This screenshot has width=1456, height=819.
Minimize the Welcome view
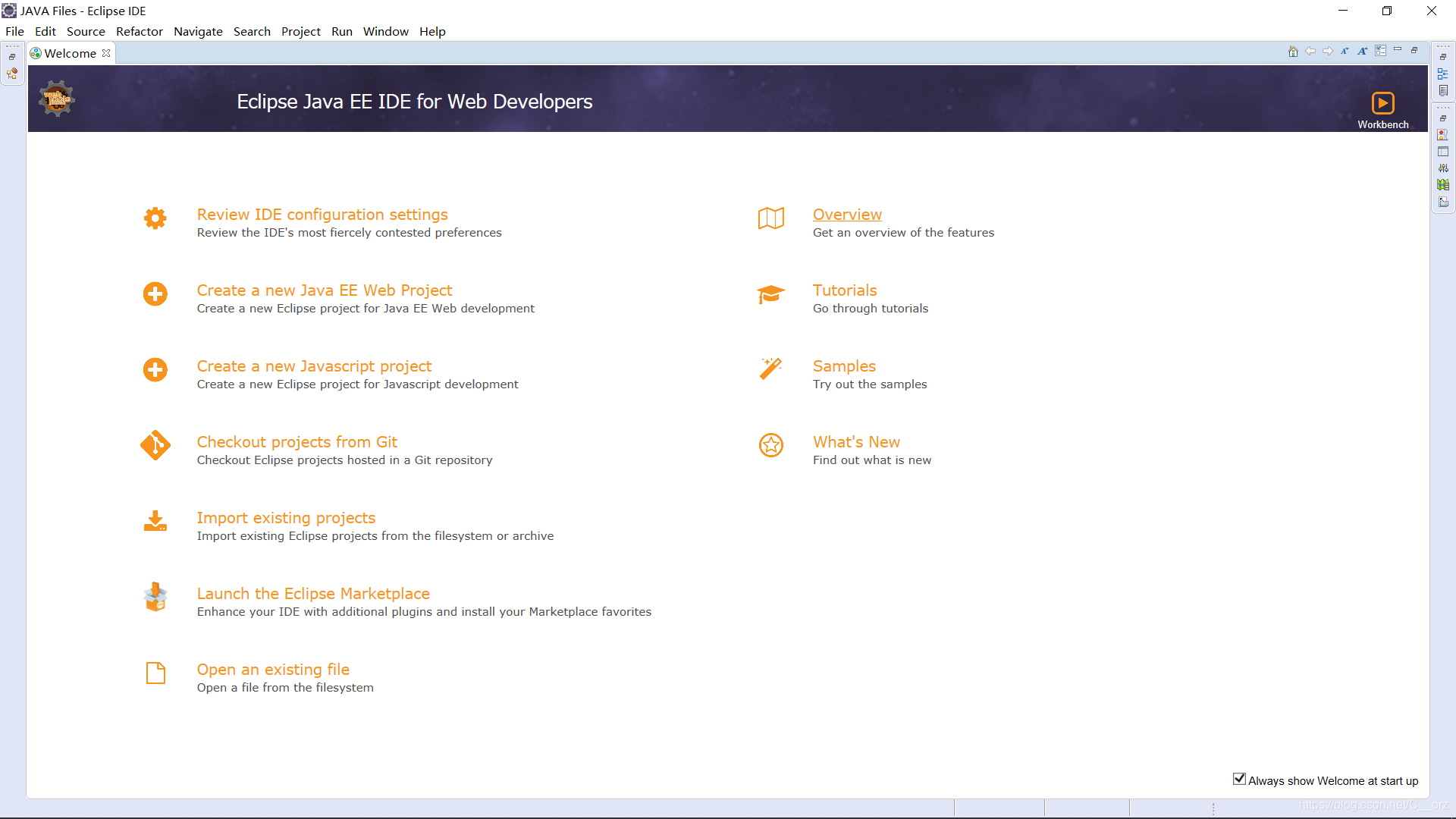click(x=1398, y=49)
